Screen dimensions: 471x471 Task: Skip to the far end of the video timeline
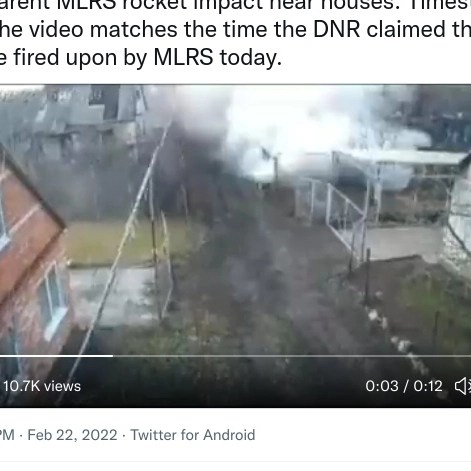[x=469, y=356]
